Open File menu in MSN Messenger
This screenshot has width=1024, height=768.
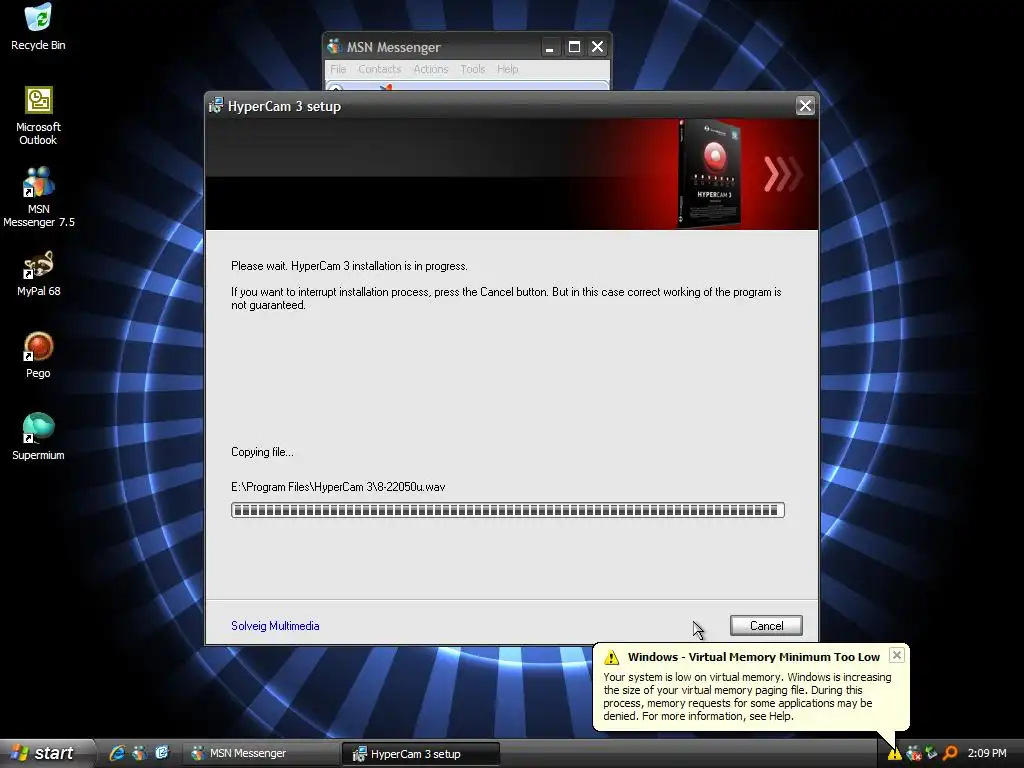click(x=338, y=69)
